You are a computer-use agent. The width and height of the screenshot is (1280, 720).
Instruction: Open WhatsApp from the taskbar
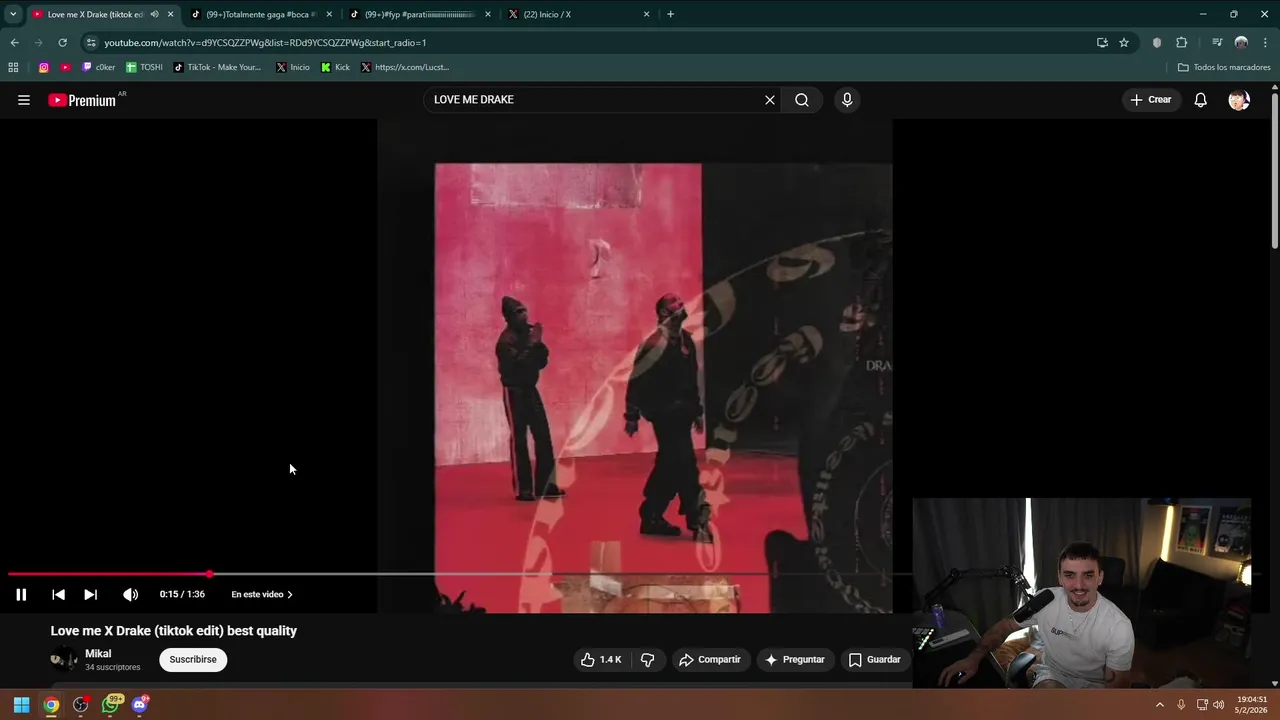[x=111, y=705]
